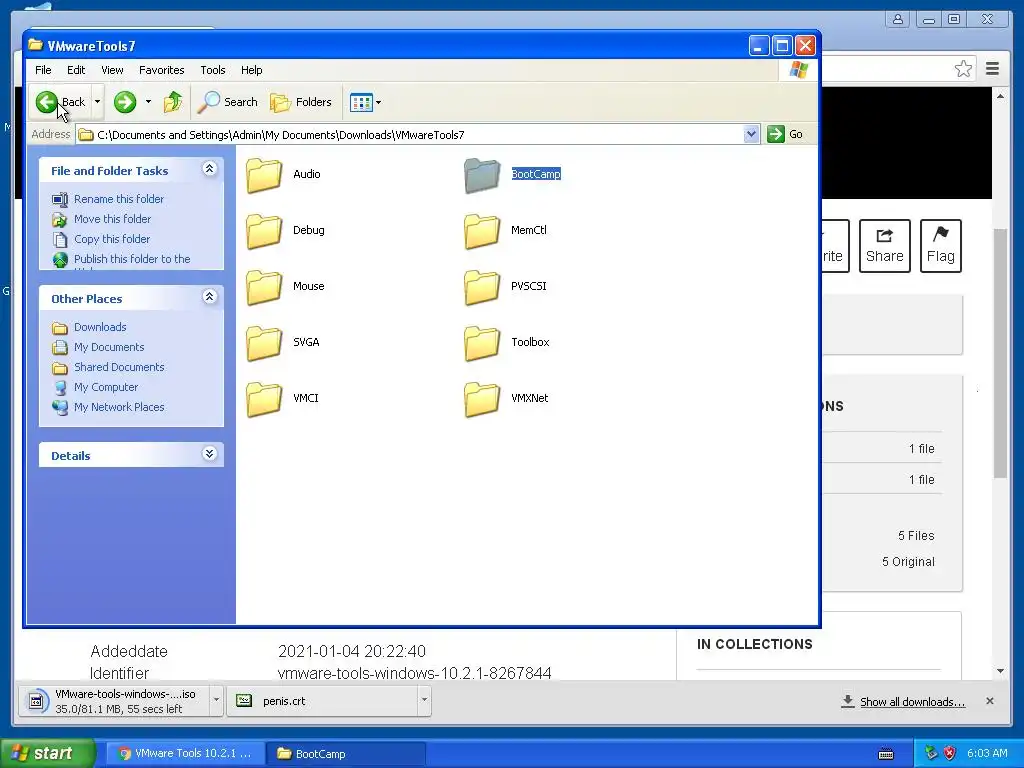
Task: Select the SVGA folder icon
Action: point(264,343)
